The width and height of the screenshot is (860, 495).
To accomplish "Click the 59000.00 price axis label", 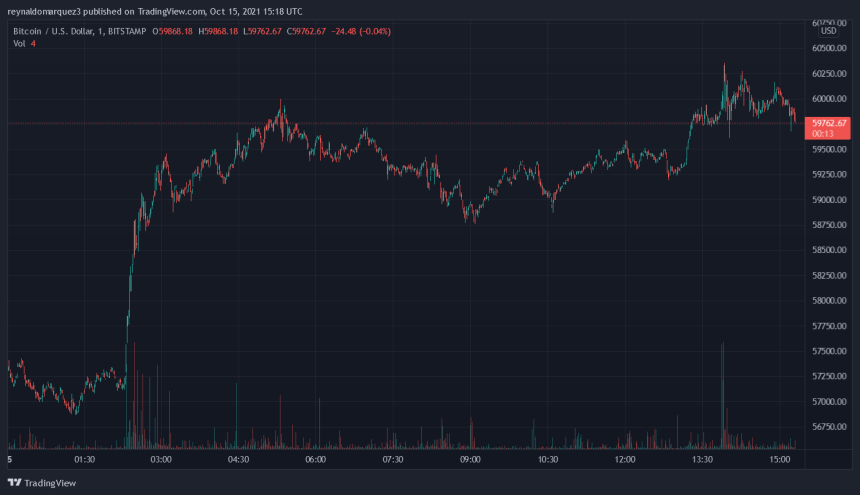I will (829, 200).
